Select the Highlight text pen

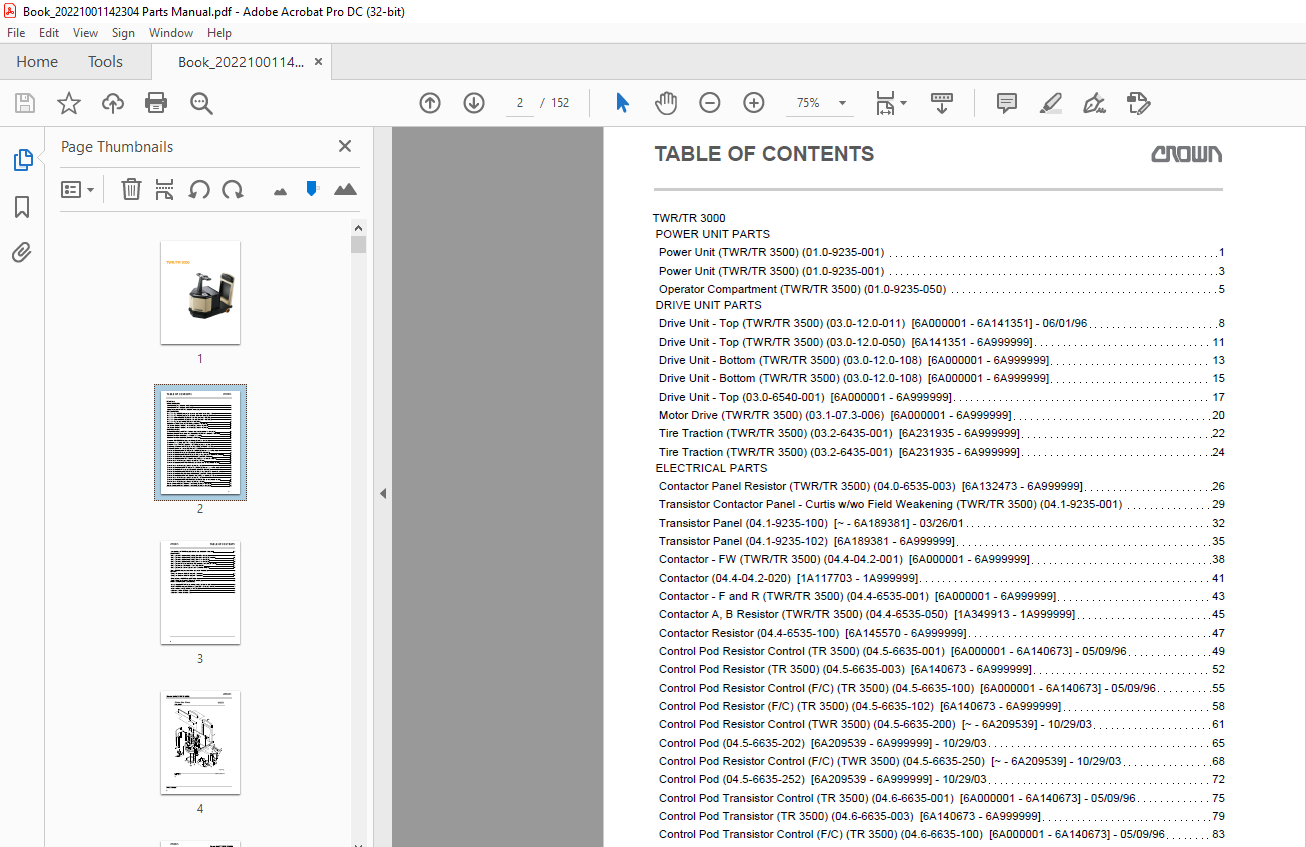pos(1050,103)
